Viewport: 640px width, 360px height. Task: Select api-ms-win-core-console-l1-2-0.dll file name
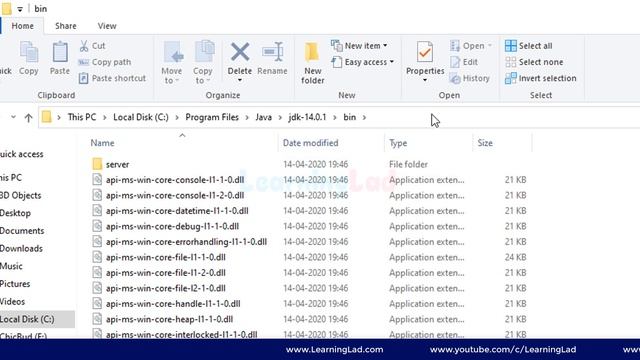tap(175, 195)
